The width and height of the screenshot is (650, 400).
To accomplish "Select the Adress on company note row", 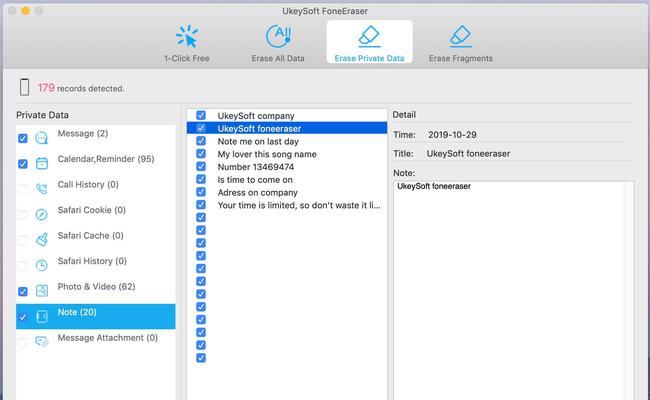I will click(x=287, y=192).
